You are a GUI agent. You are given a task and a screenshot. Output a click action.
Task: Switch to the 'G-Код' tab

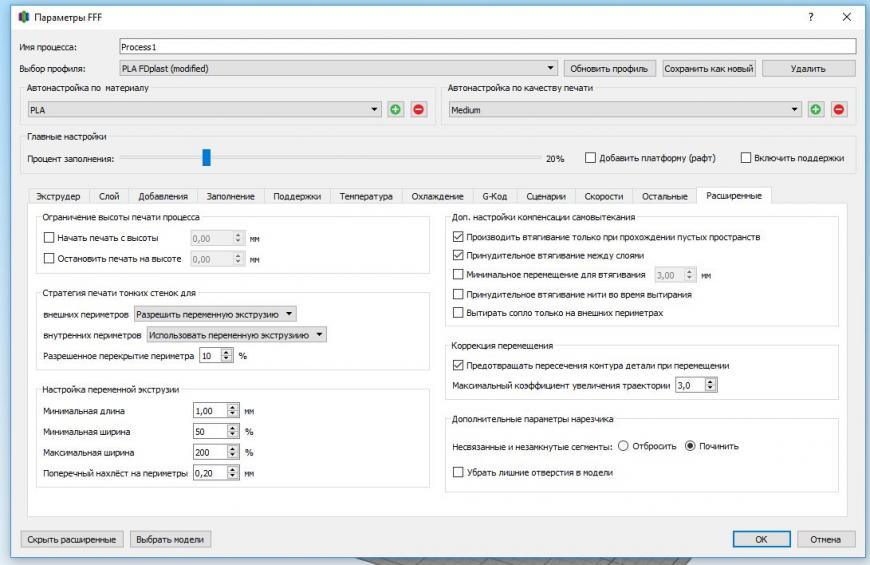pyautogui.click(x=494, y=196)
